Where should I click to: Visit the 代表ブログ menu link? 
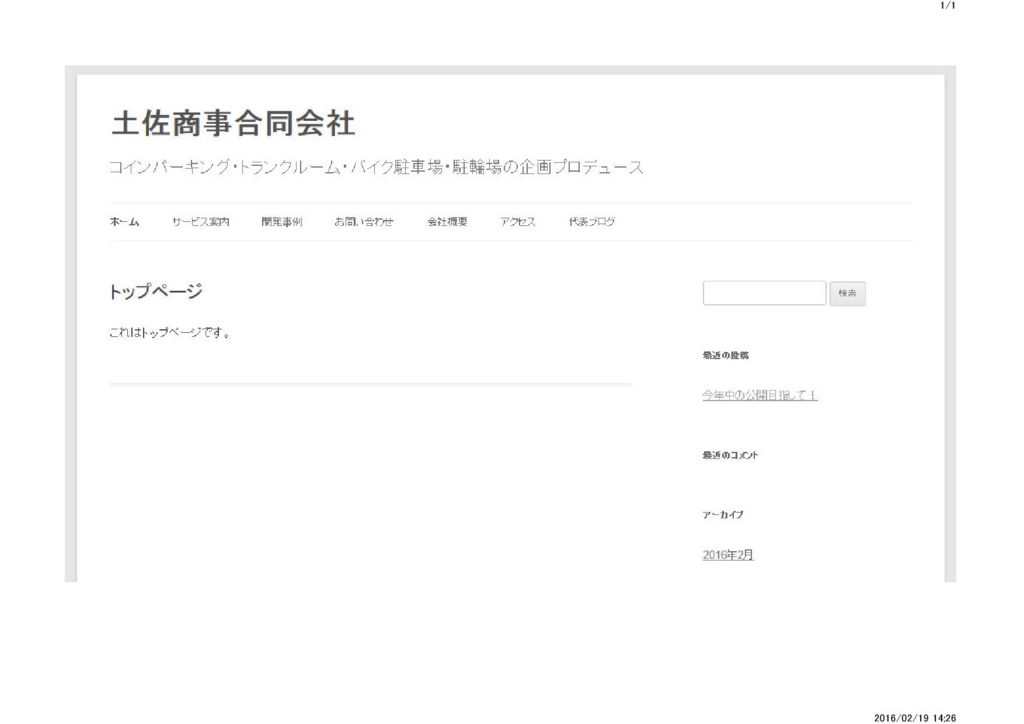coord(592,222)
